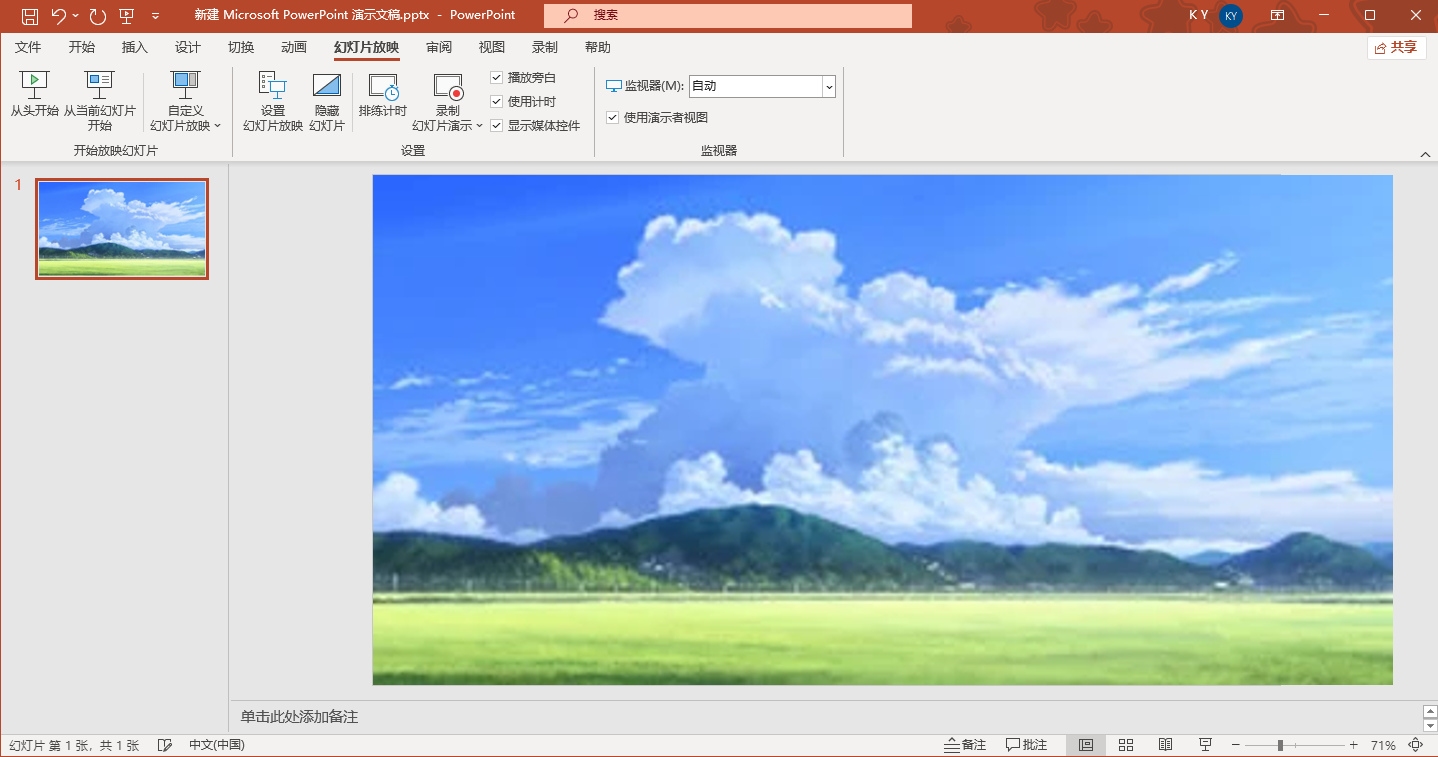This screenshot has height=757, width=1438.
Task: Switch to Reading view icon
Action: [1166, 746]
